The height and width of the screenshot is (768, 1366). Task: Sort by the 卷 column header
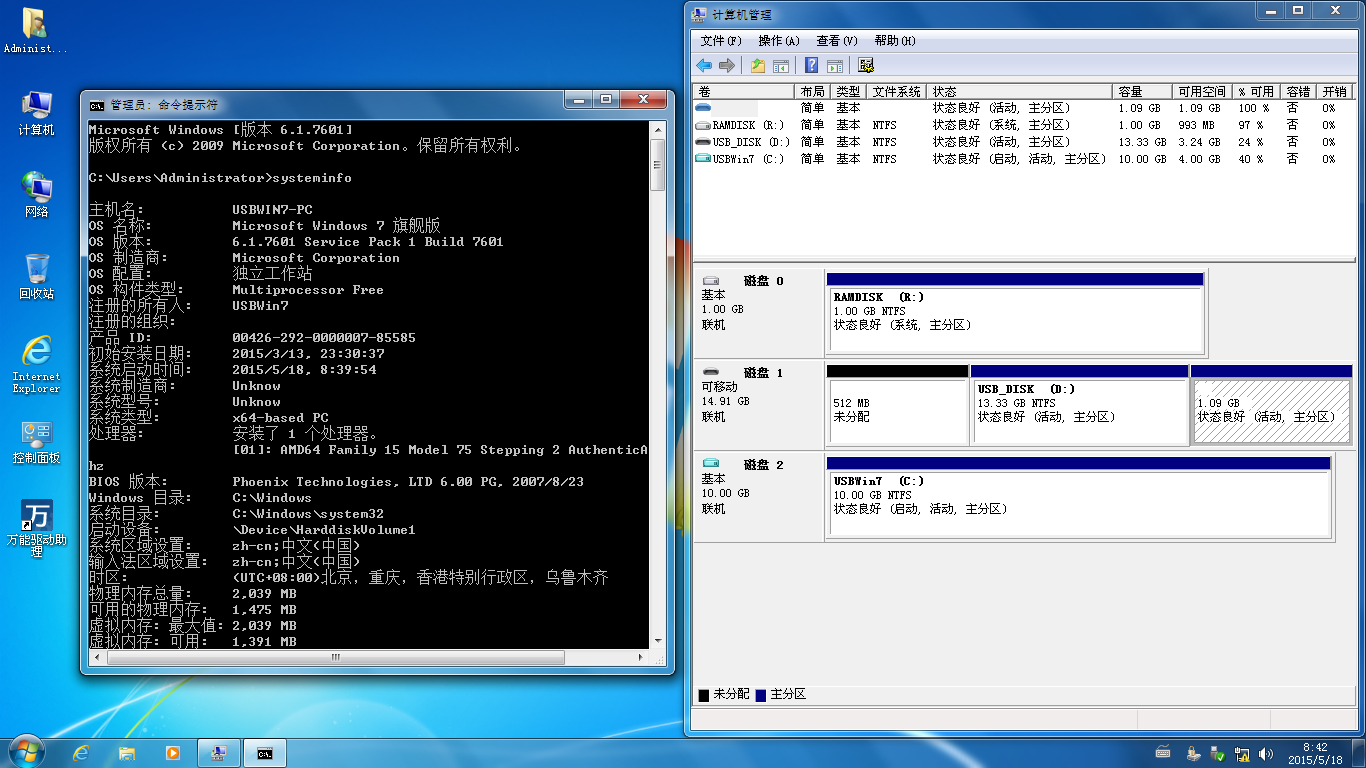pyautogui.click(x=745, y=91)
